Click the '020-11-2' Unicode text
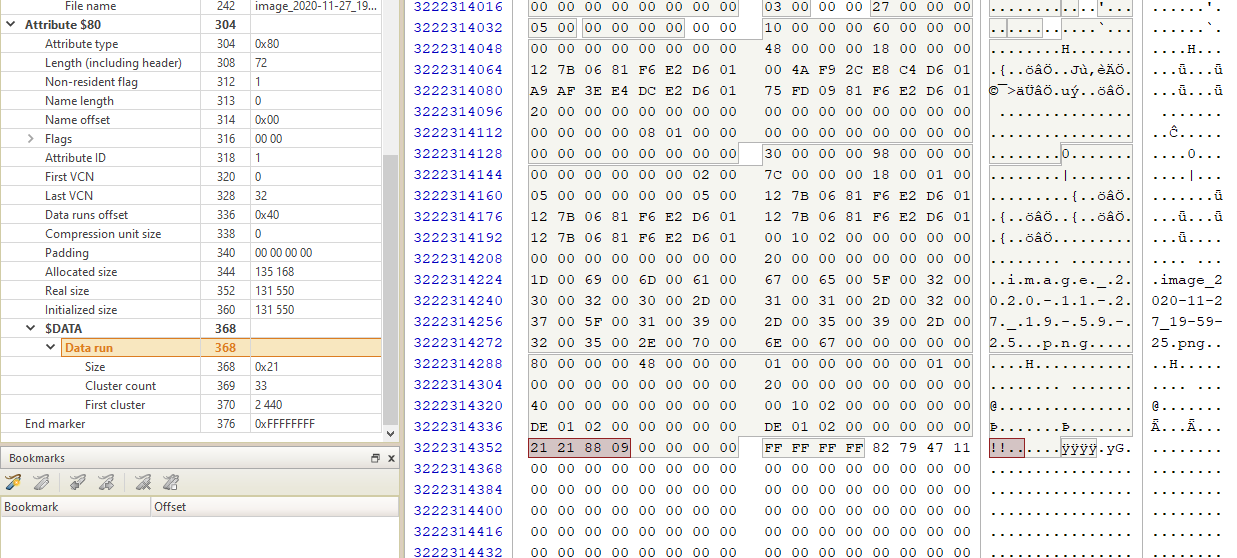 1187,300
